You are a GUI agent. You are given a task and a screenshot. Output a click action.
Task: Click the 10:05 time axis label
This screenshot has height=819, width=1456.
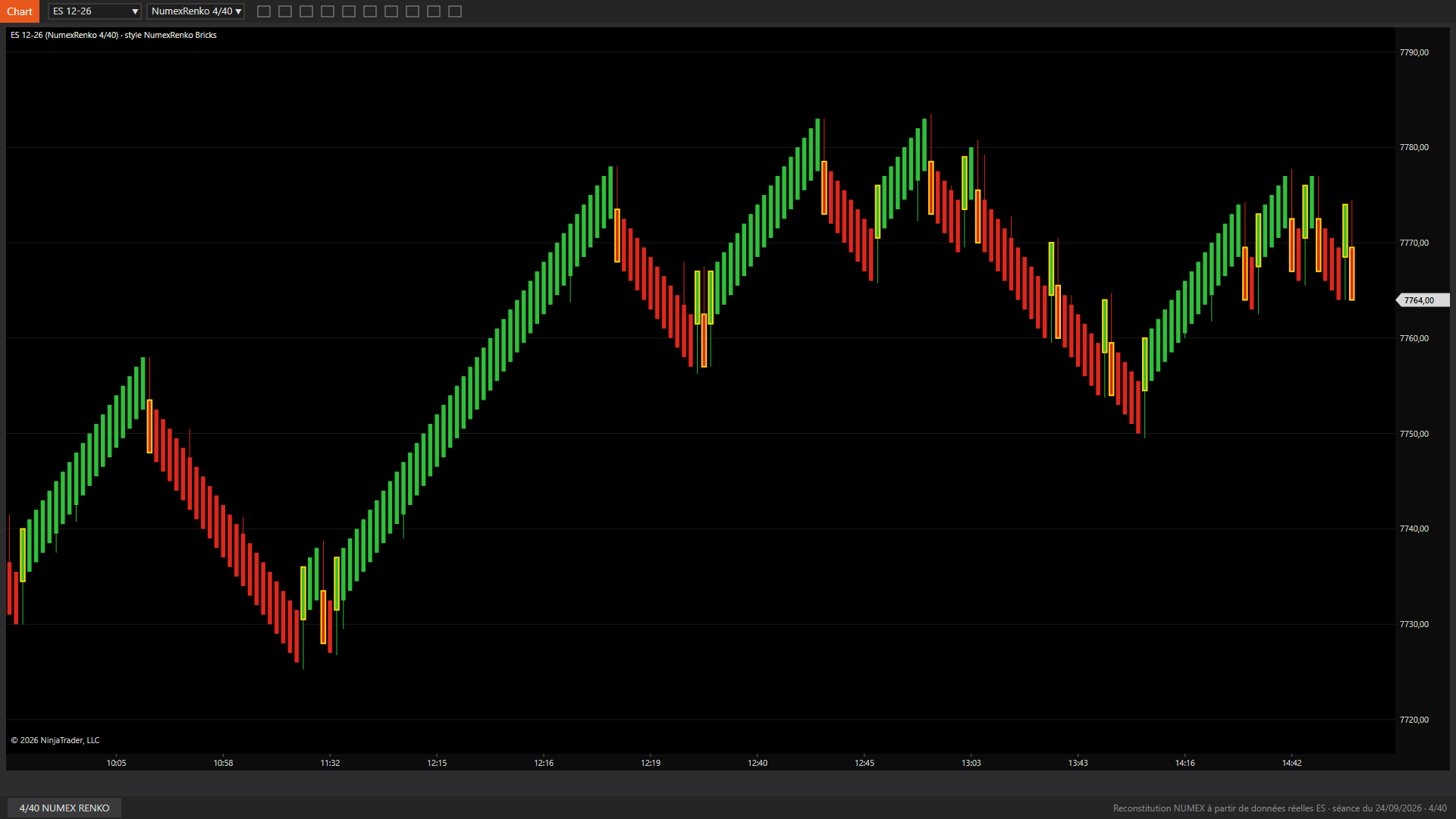coord(116,763)
